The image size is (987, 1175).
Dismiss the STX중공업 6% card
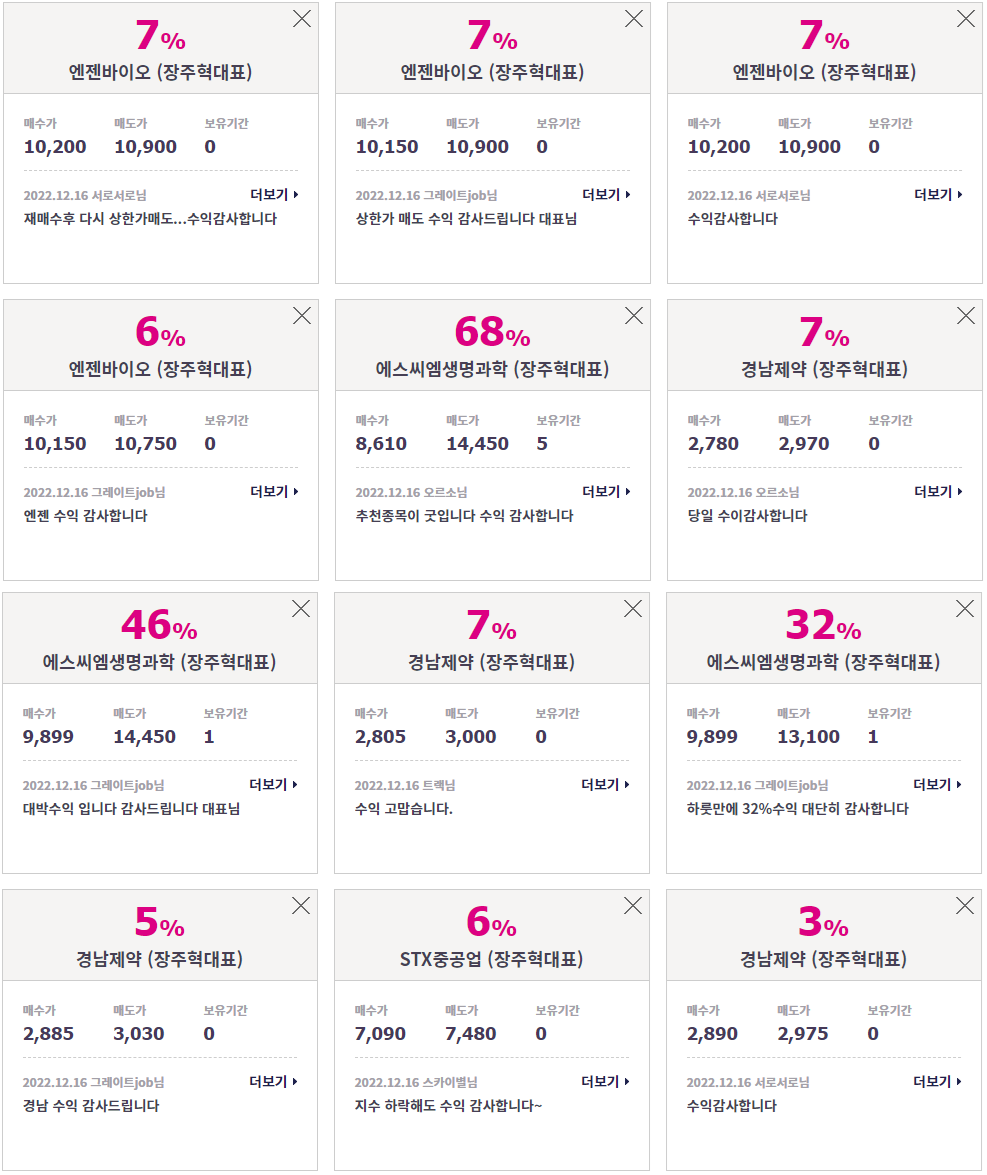point(633,906)
